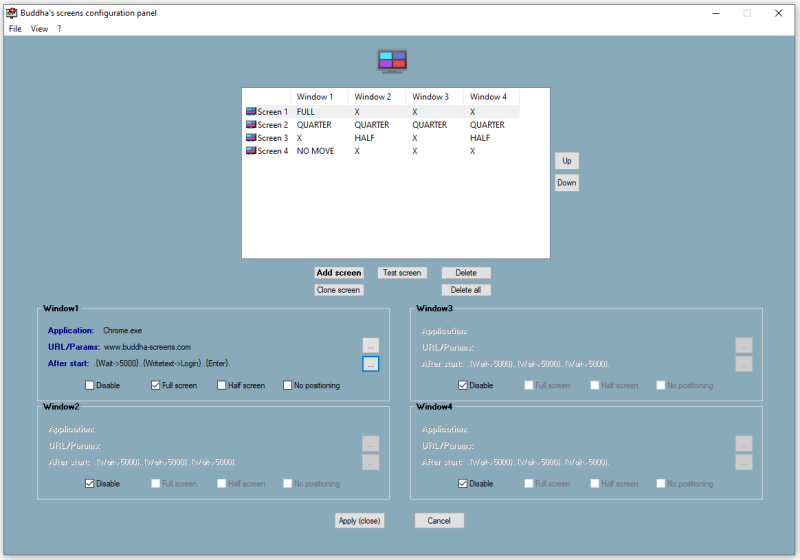800x560 pixels.
Task: Click the Screen 1 row icon
Action: [x=251, y=111]
